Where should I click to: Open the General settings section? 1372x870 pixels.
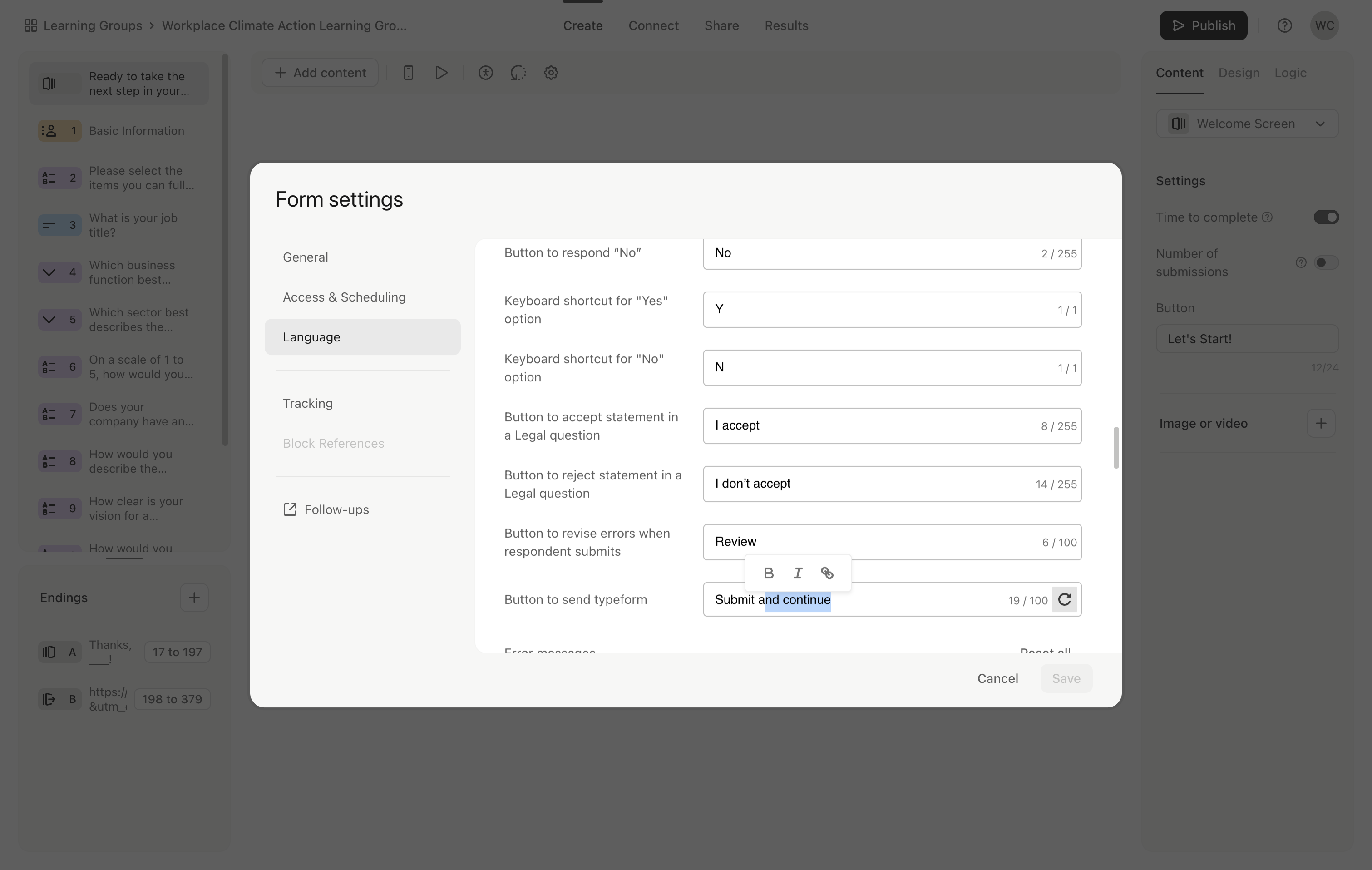(x=362, y=257)
